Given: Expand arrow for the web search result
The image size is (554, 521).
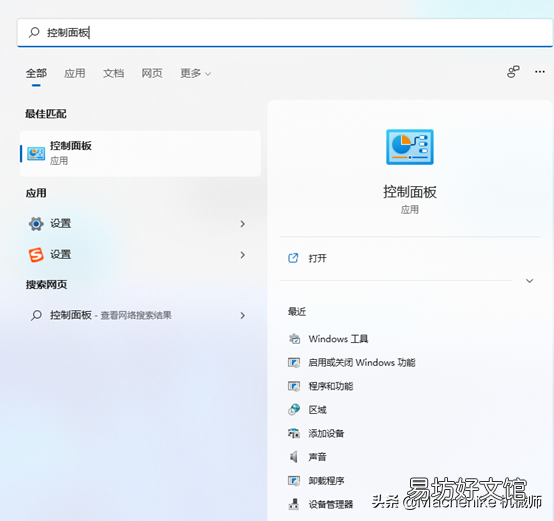Looking at the screenshot, I should pyautogui.click(x=242, y=315).
